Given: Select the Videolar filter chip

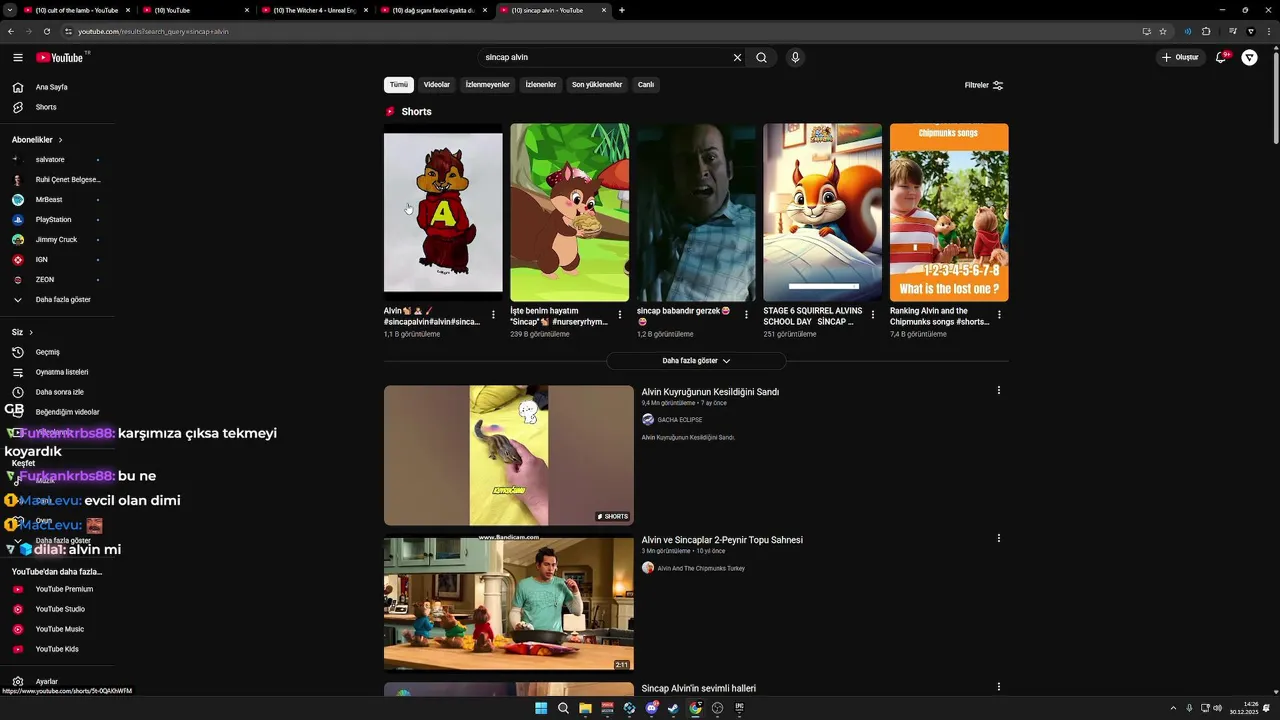Looking at the screenshot, I should 436,85.
